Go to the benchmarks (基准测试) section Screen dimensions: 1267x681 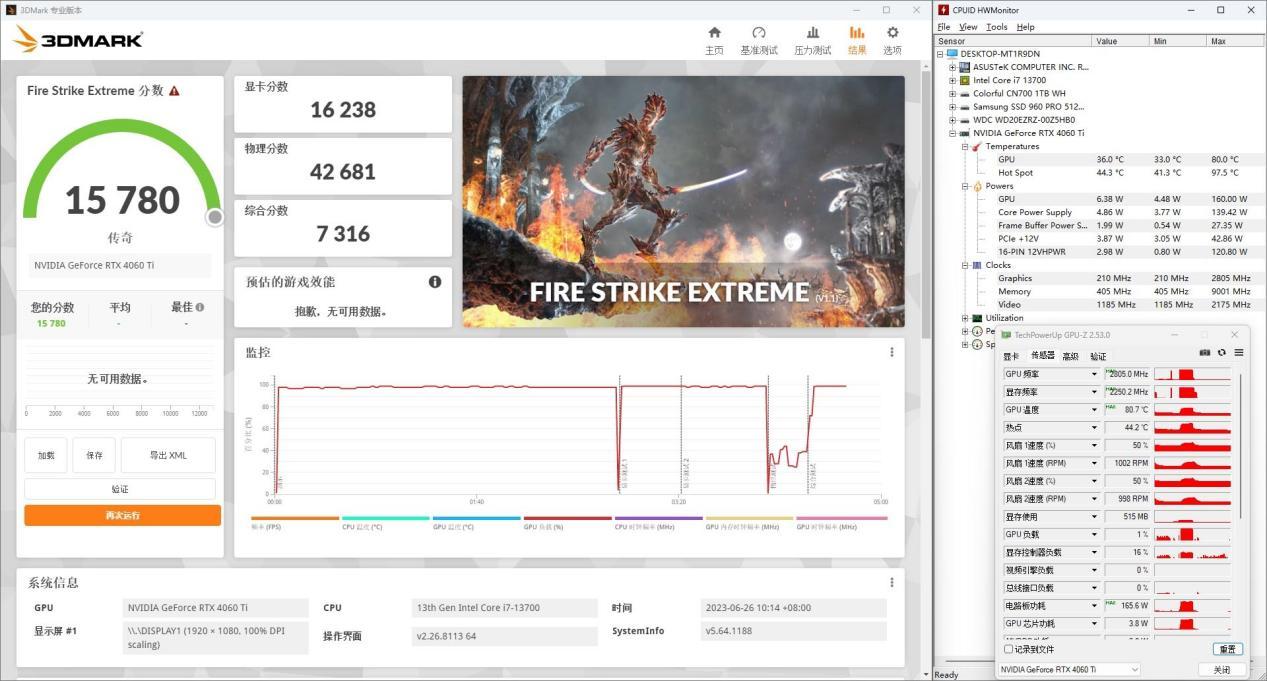click(758, 40)
